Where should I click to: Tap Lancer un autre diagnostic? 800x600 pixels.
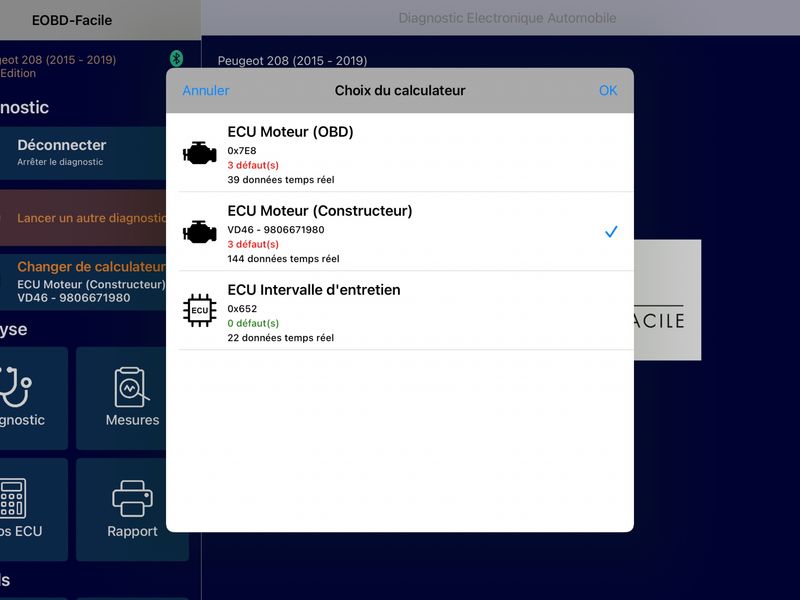click(83, 218)
